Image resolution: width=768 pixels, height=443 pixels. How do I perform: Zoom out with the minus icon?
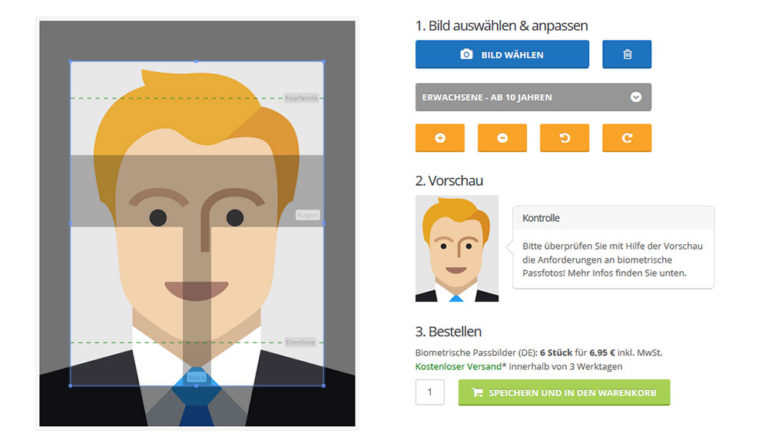click(502, 138)
